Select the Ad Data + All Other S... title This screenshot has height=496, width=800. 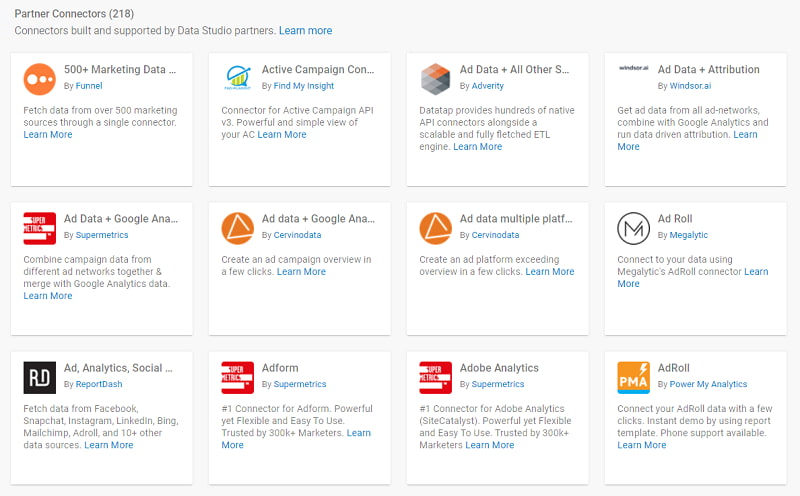[514, 69]
